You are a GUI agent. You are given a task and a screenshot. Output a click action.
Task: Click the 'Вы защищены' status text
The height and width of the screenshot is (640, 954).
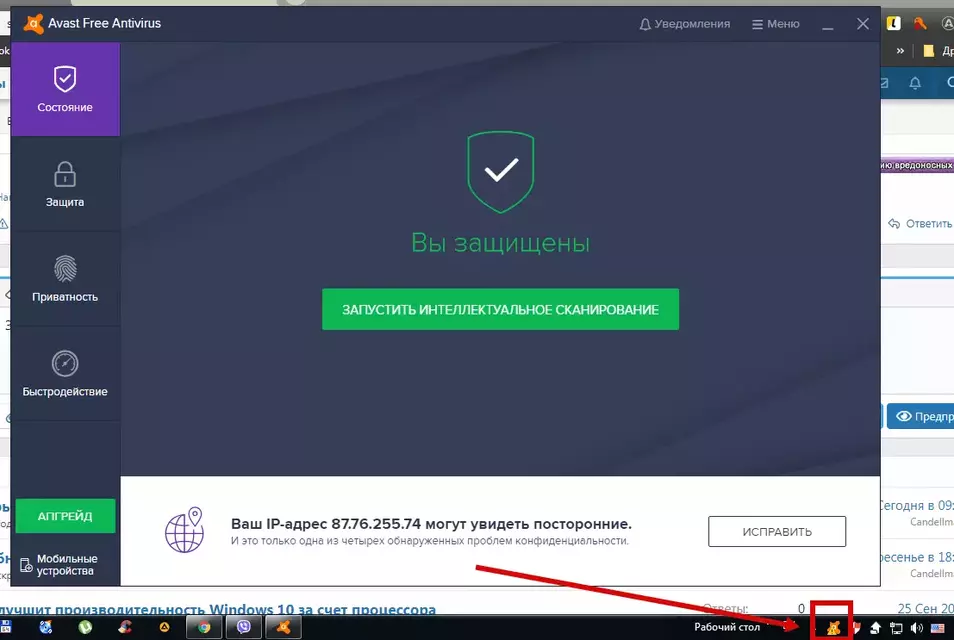(x=501, y=243)
